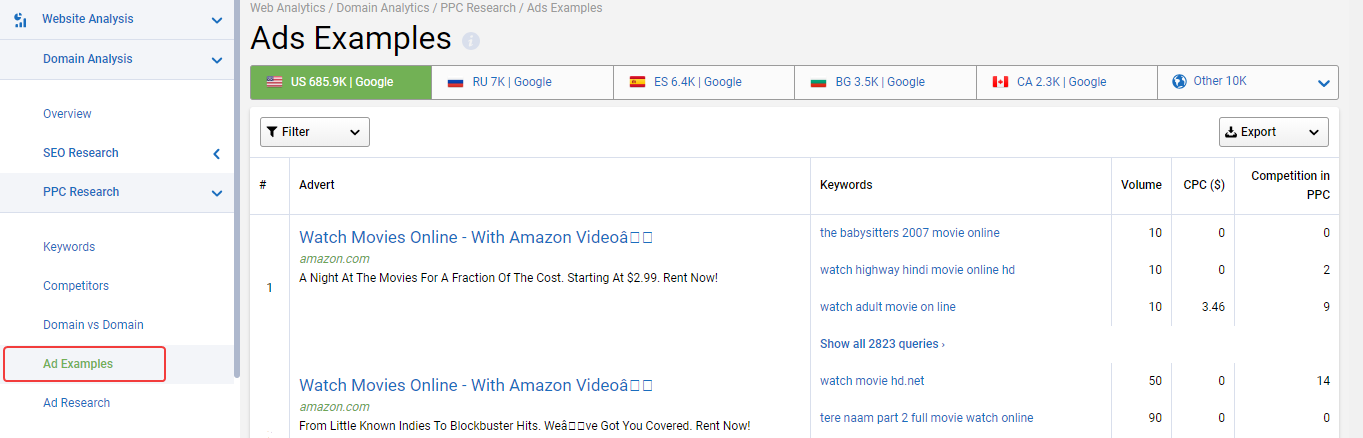Open the Export dropdown
Viewport: 1363px width, 438px height.
point(1273,132)
